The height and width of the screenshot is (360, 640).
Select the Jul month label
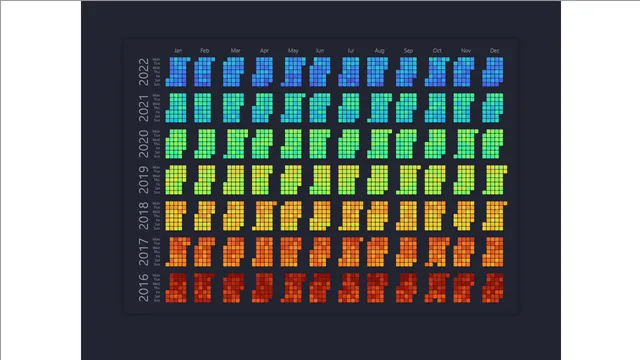coord(351,51)
